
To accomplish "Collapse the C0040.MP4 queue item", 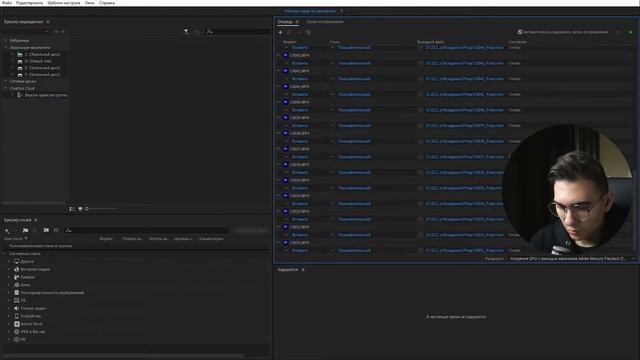I will (x=279, y=102).
